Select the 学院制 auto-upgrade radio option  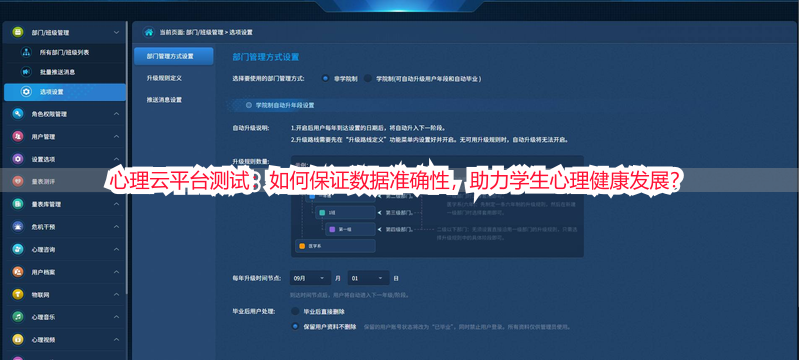point(367,79)
